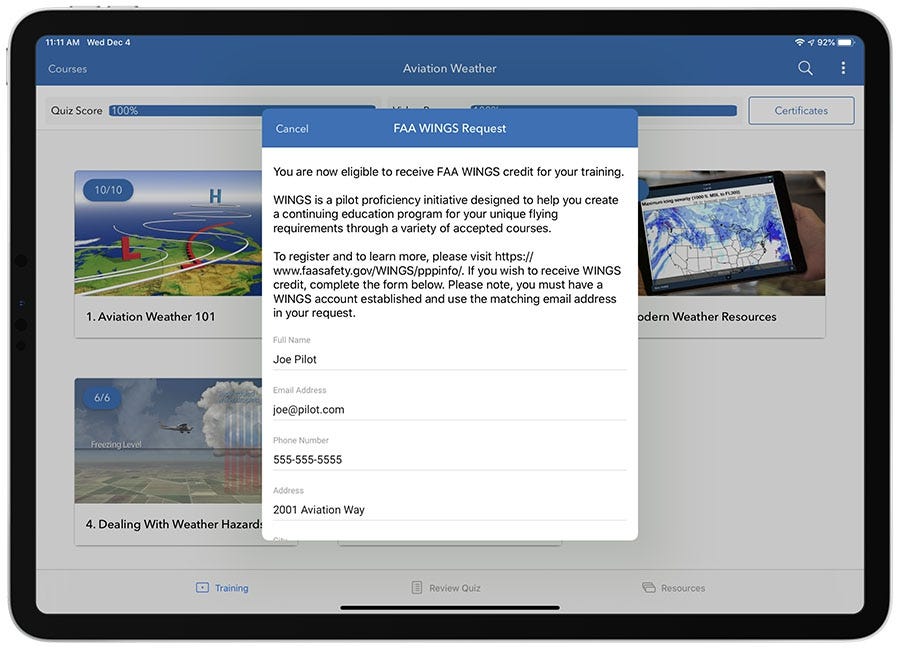The width and height of the screenshot is (900, 649).
Task: Check the battery indicator icon
Action: tap(846, 42)
